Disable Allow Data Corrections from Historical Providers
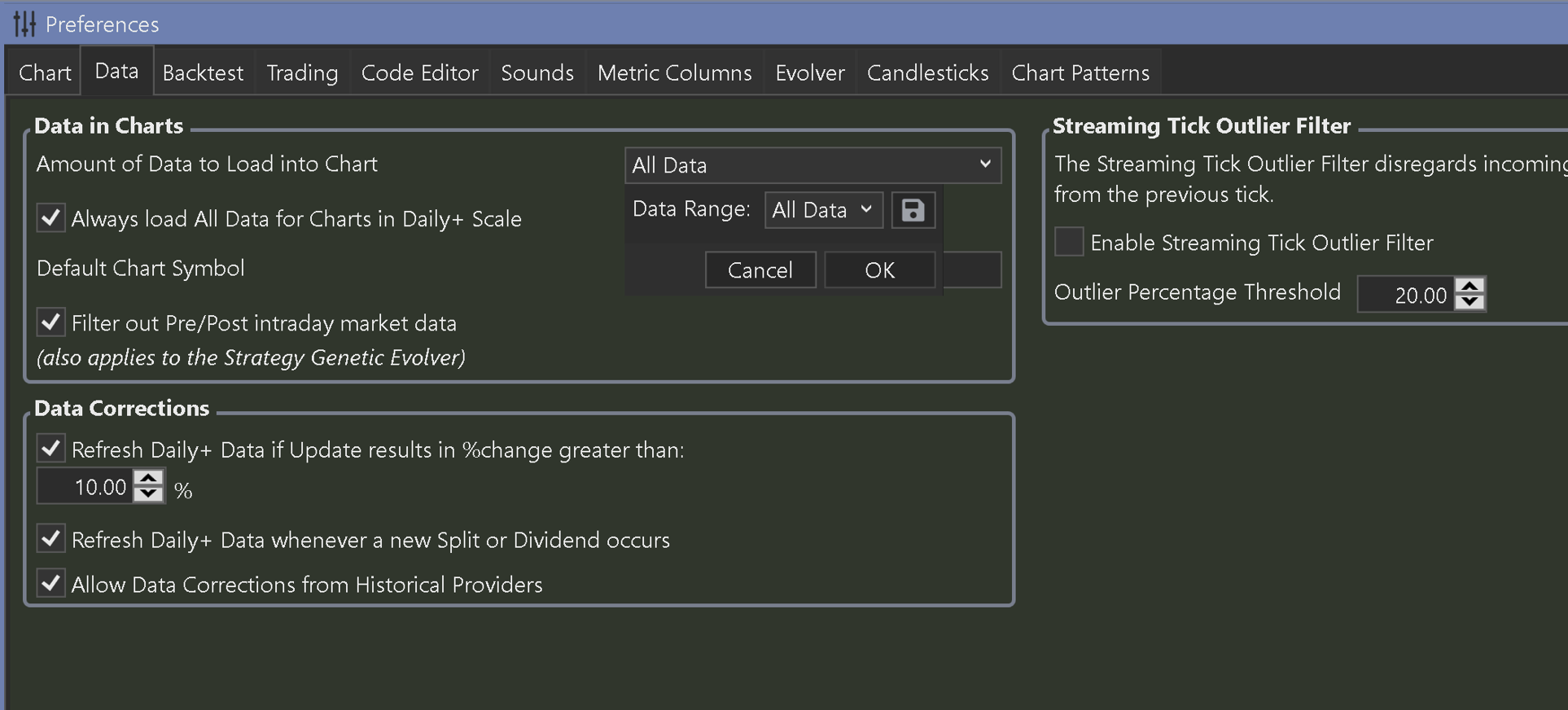 pos(51,584)
